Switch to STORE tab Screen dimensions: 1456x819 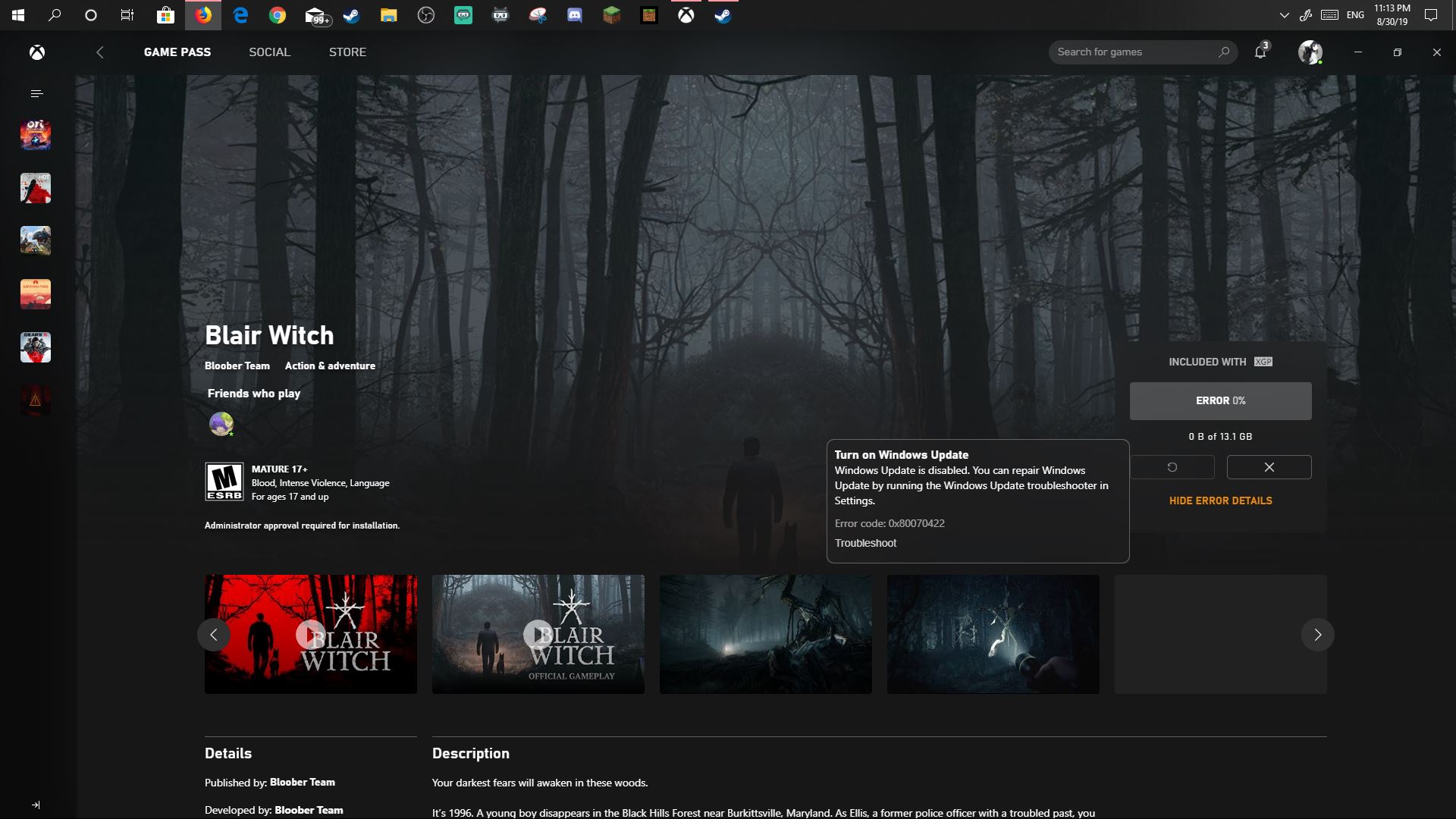[347, 52]
